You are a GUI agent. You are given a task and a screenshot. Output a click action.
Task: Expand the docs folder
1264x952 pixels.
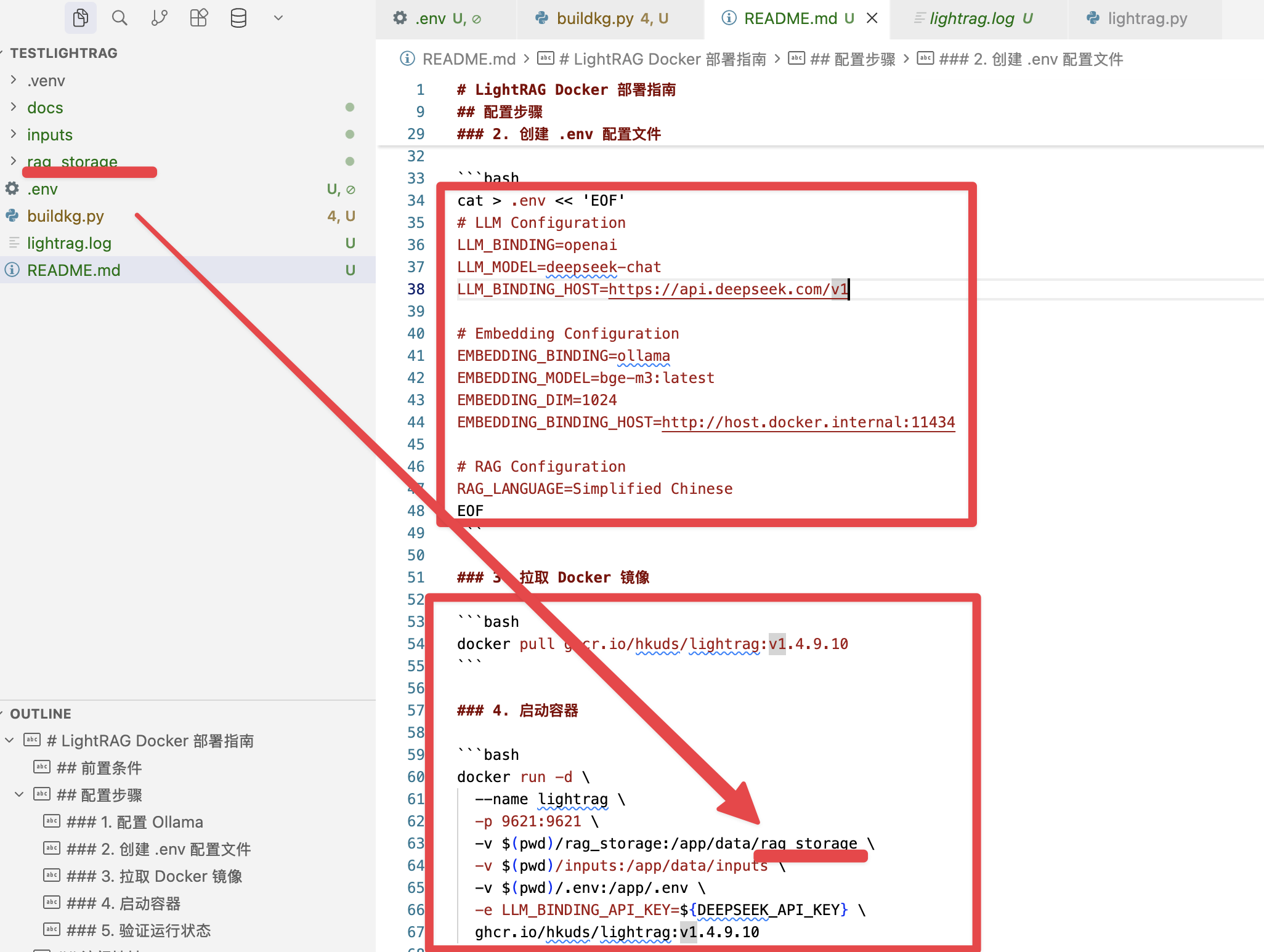(45, 108)
